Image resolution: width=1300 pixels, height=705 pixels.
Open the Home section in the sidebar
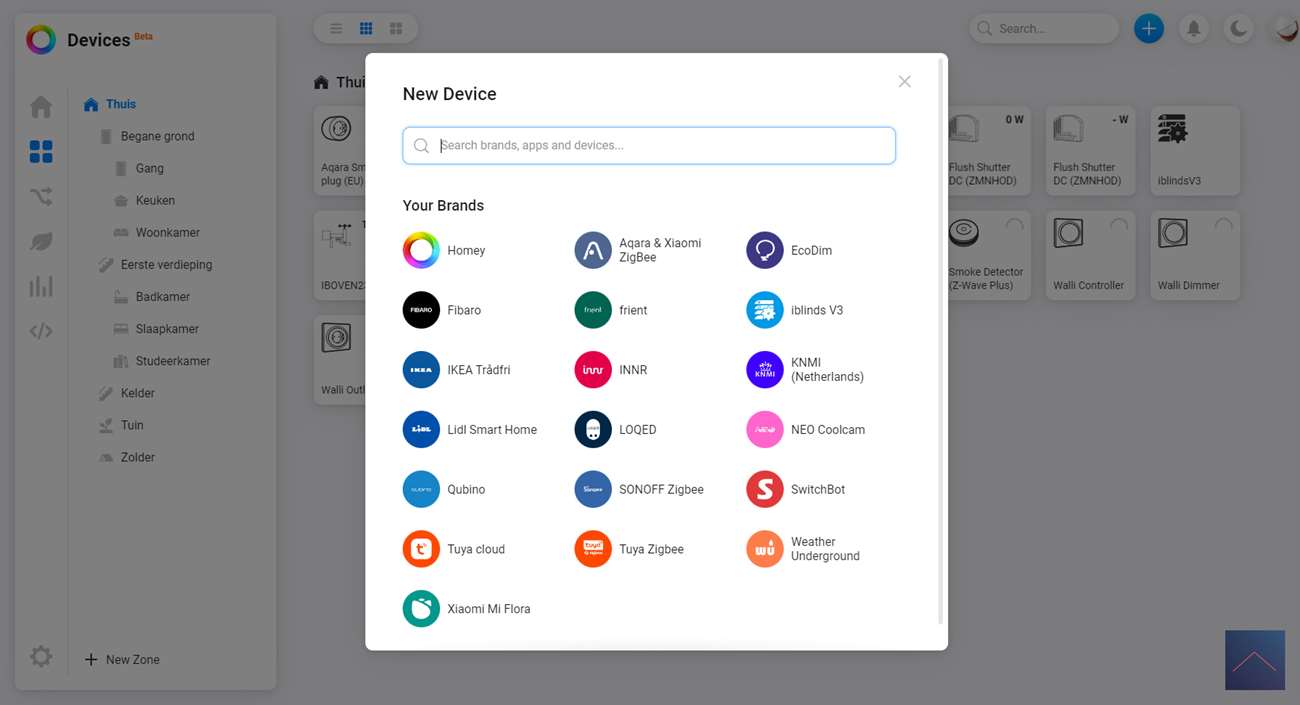coord(41,106)
